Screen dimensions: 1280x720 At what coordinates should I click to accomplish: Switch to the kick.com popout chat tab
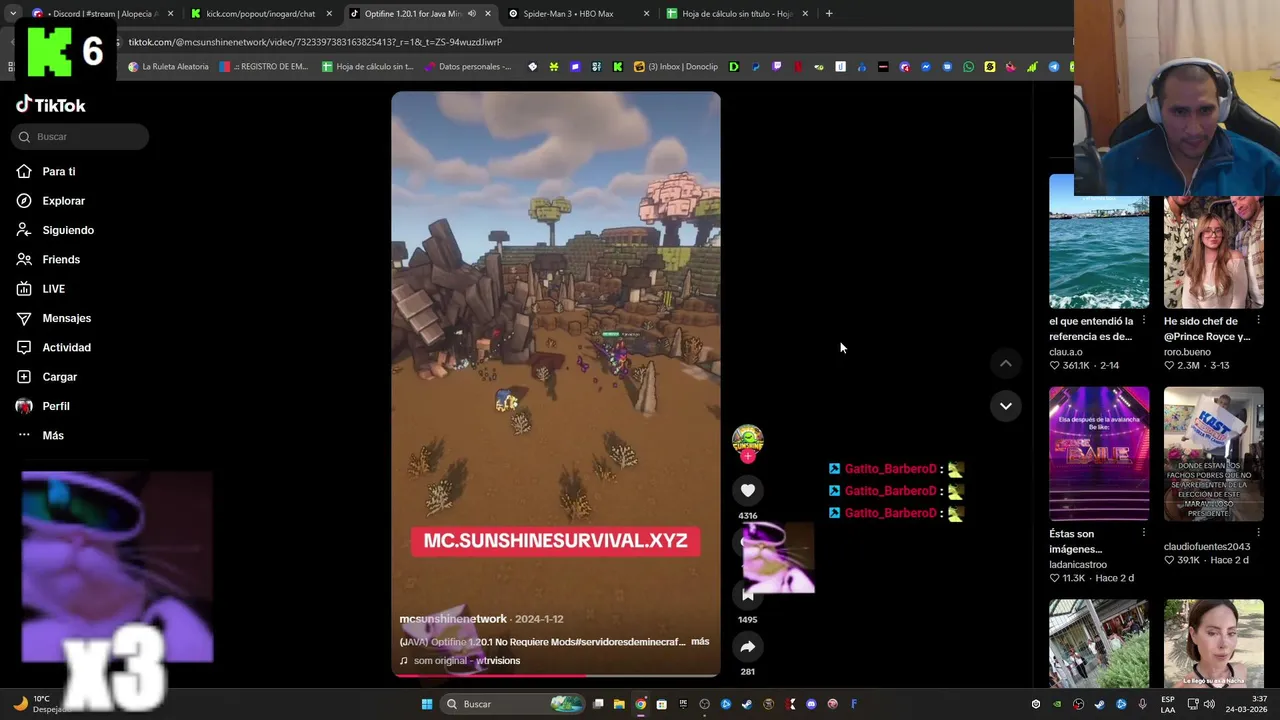coord(260,14)
